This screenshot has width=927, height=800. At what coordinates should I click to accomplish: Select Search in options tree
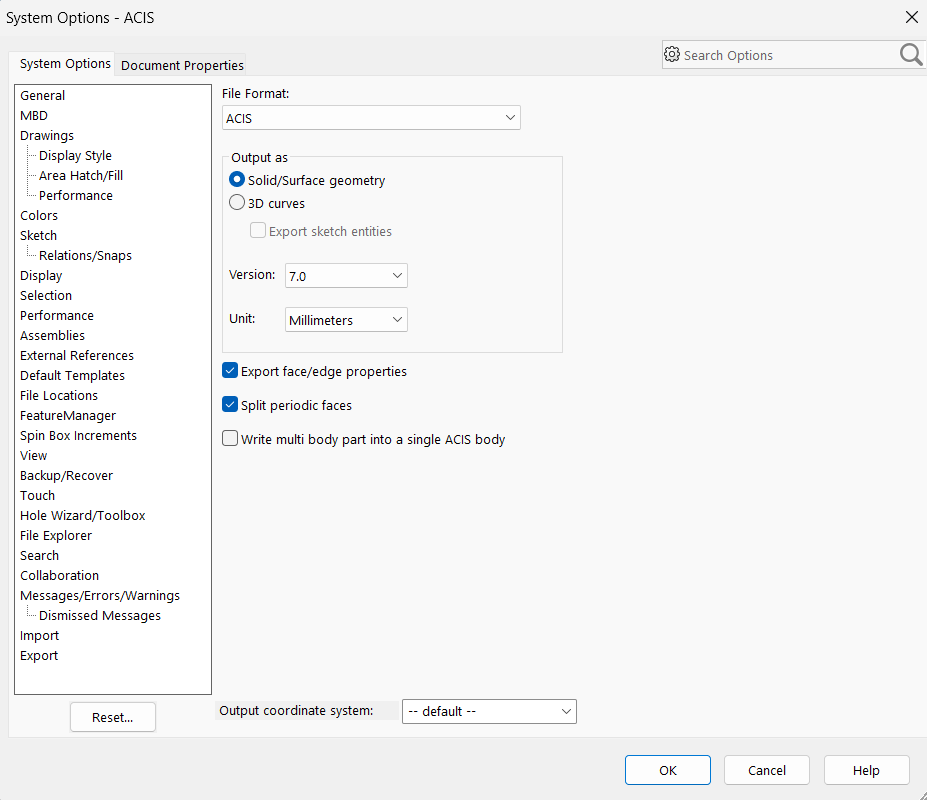coord(40,556)
